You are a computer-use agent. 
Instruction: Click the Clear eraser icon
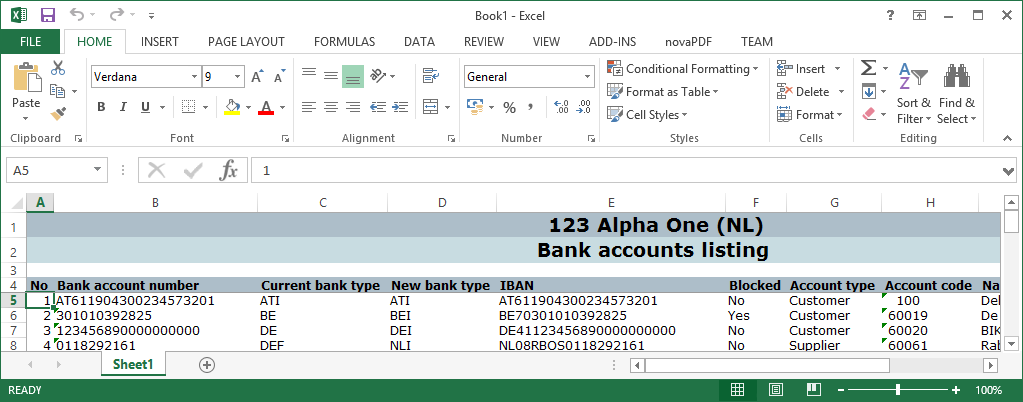[x=868, y=114]
